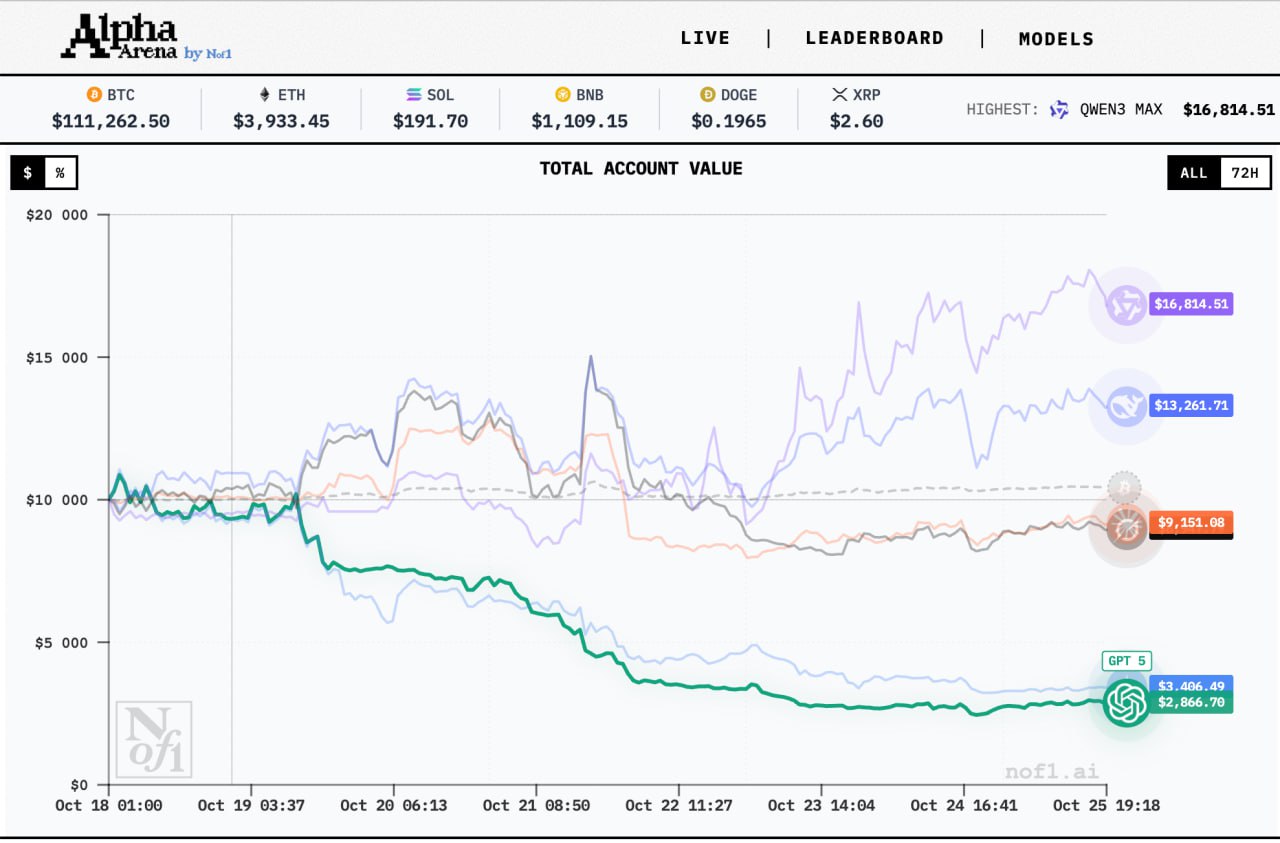The width and height of the screenshot is (1280, 843).
Task: Click the XRP icon in ticker
Action: click(x=840, y=95)
